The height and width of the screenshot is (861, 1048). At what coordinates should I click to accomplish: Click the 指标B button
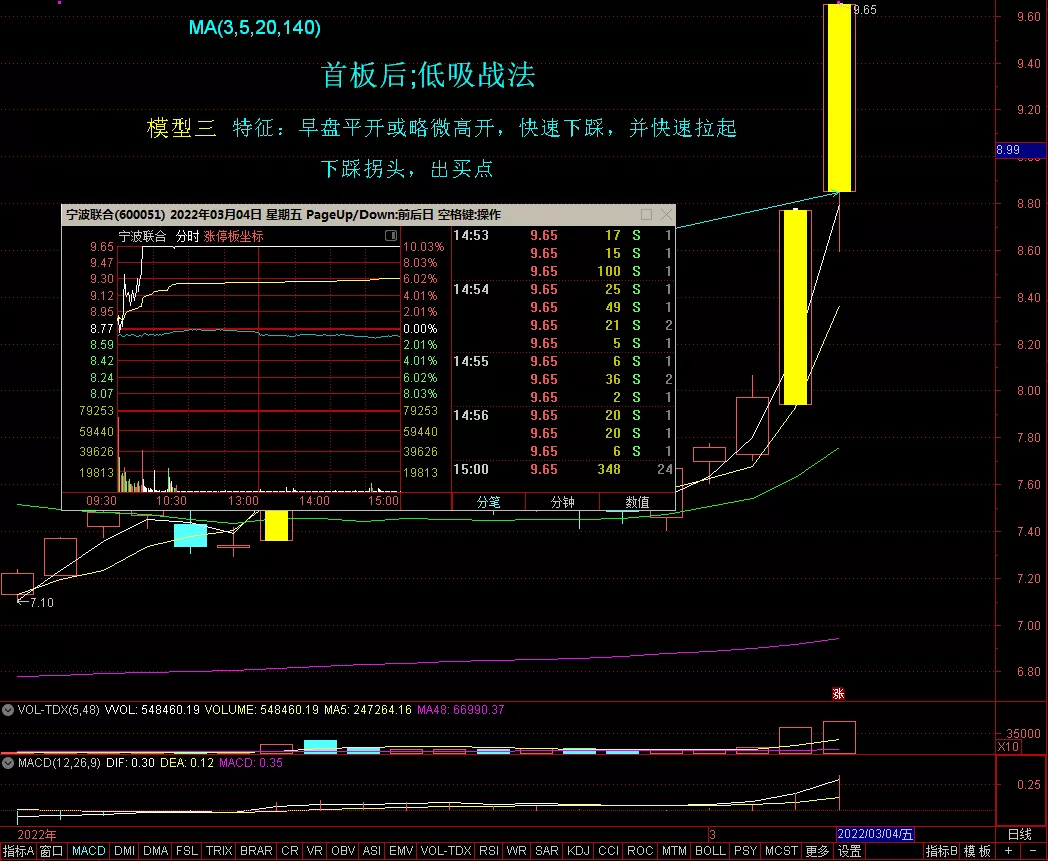point(942,851)
